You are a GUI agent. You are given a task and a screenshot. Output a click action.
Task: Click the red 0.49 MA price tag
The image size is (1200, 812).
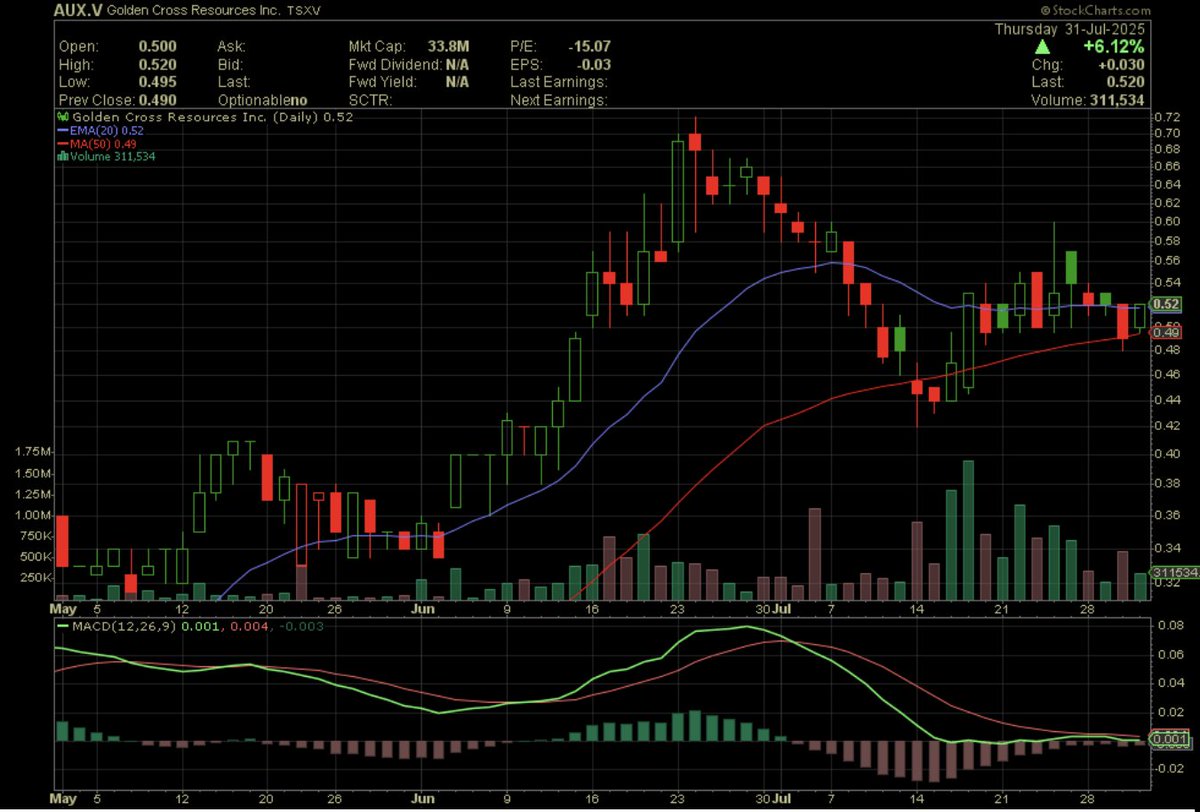(1167, 334)
